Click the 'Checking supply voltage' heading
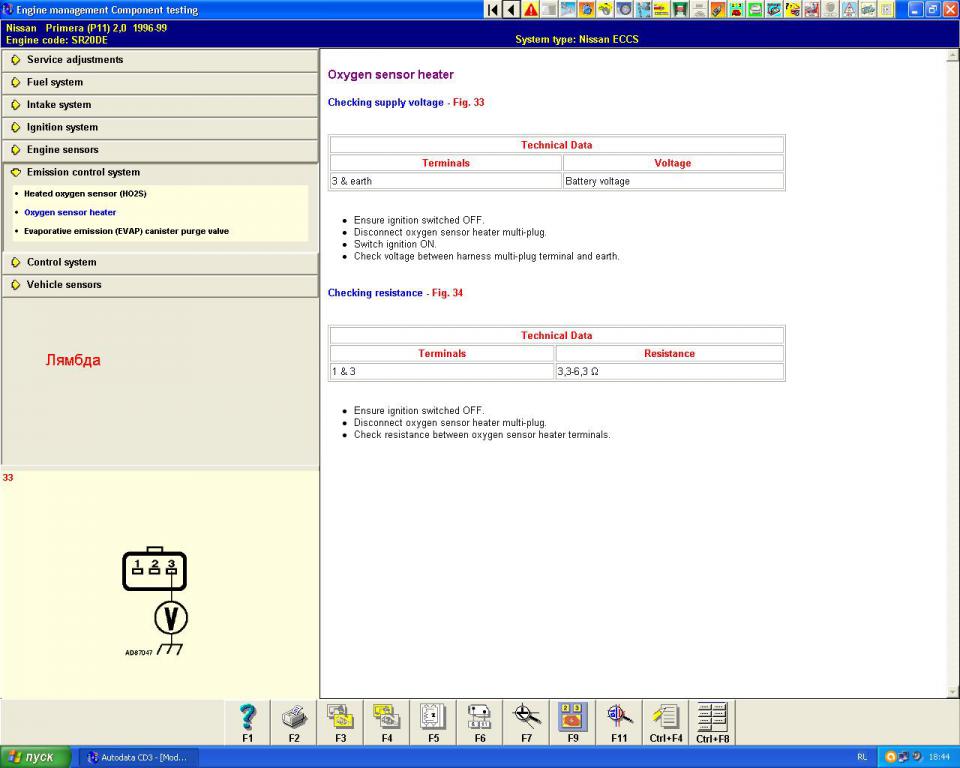 (x=386, y=102)
